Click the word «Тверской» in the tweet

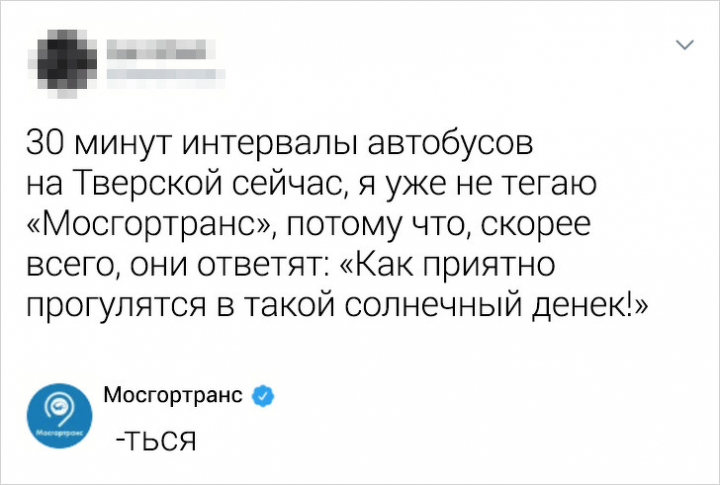point(146,186)
